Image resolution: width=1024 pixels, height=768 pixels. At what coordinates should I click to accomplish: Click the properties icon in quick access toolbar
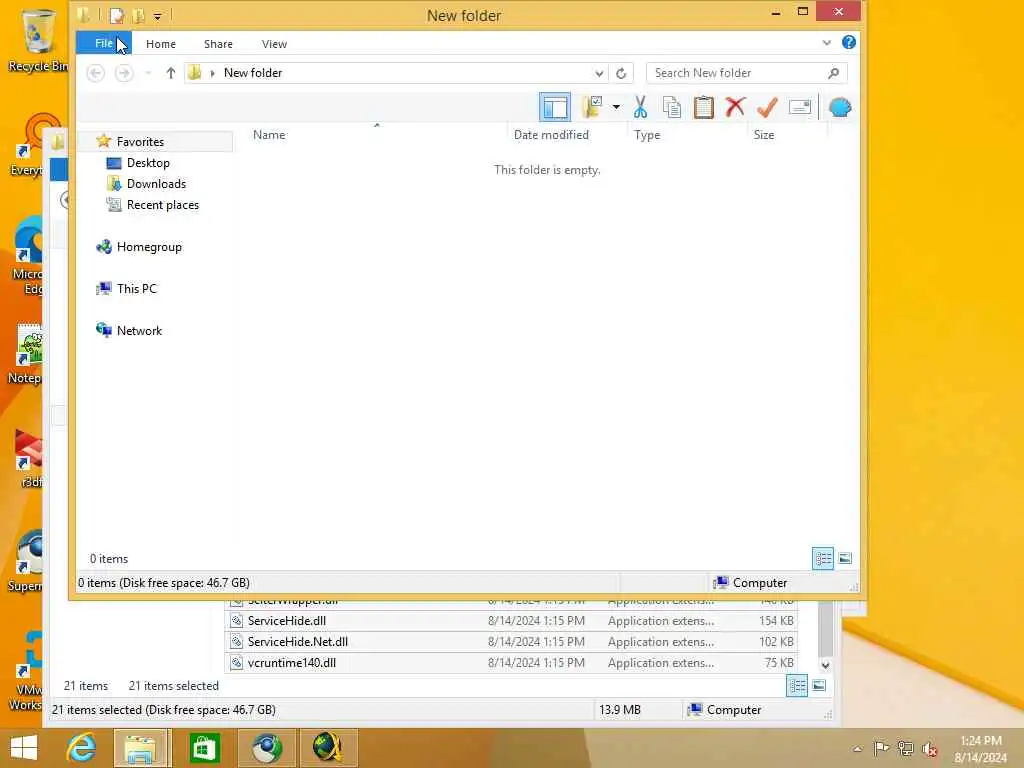[x=117, y=15]
